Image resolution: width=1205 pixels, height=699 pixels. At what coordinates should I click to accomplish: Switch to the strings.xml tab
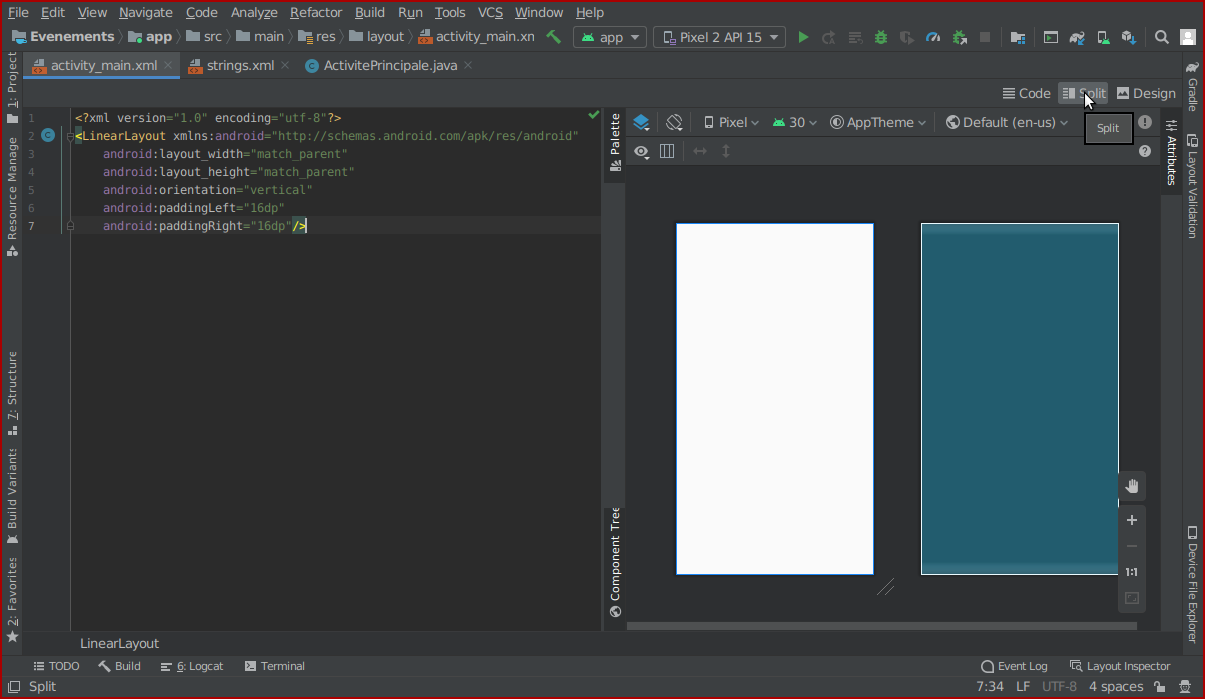[239, 65]
